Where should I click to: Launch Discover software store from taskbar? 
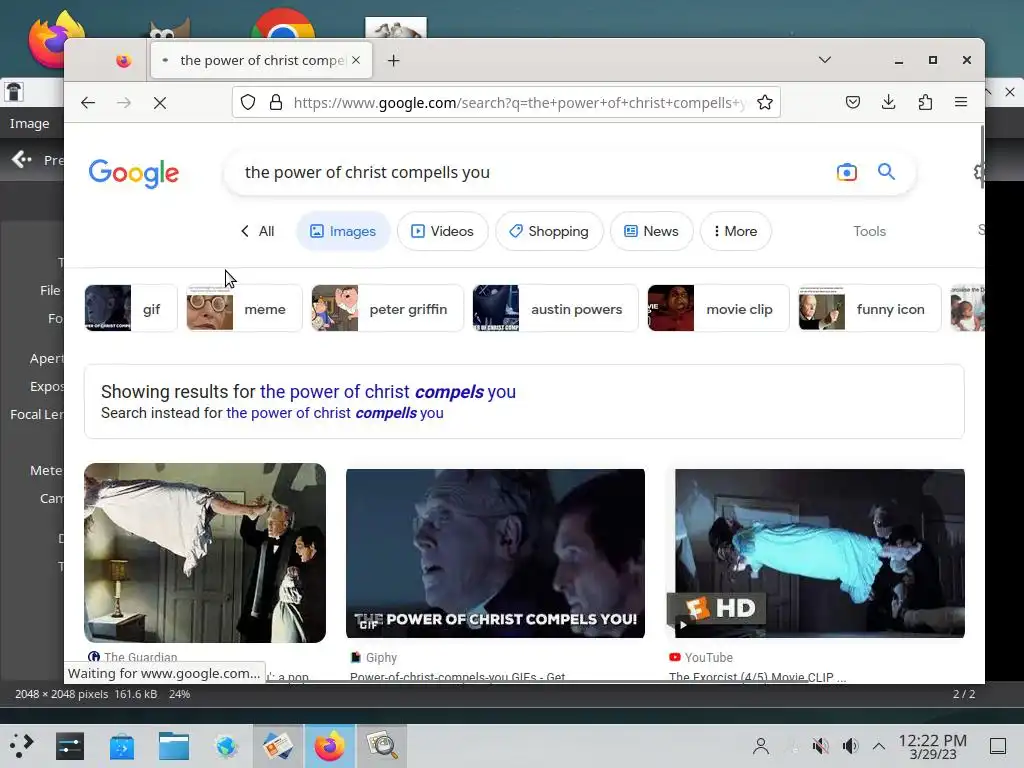121,746
